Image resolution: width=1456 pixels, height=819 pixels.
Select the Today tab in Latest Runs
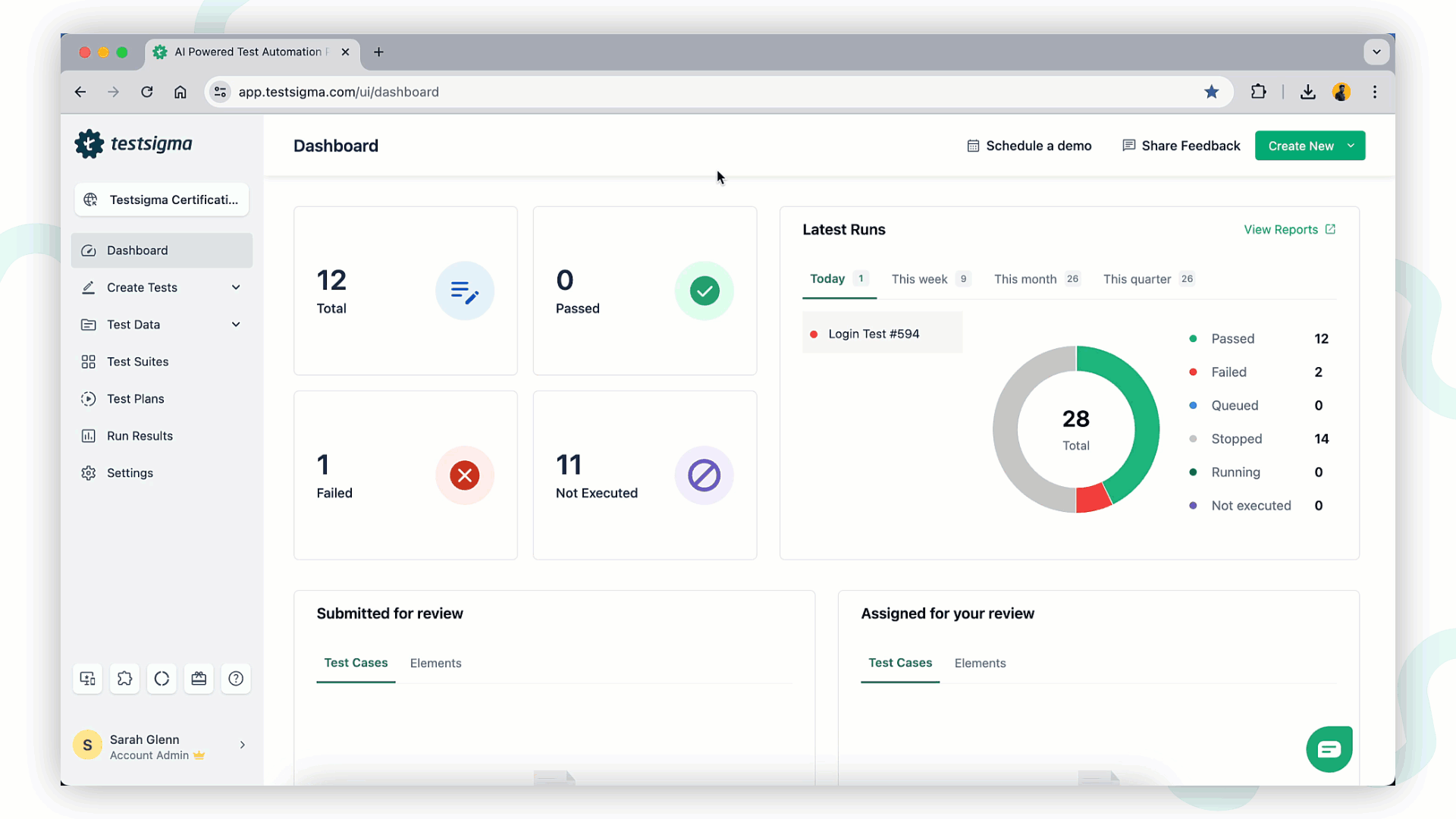(x=839, y=279)
